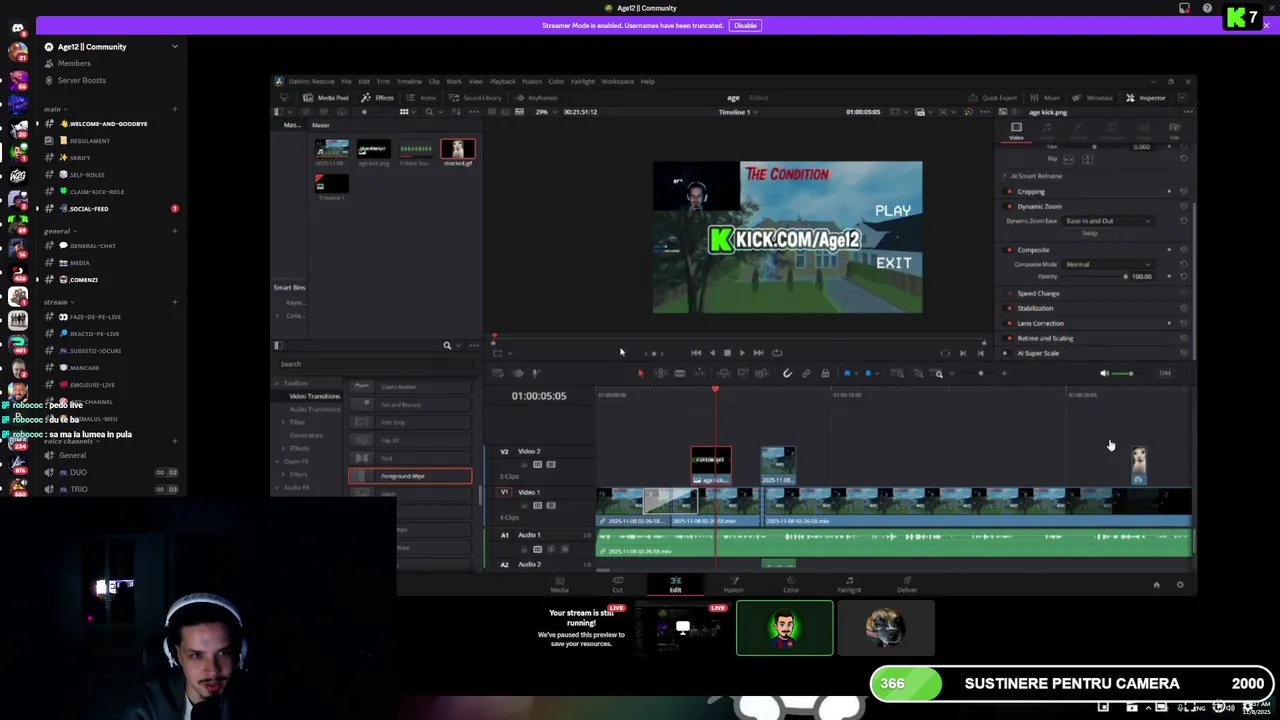Screen dimensions: 1280x720
Task: Open the Members entry in Discord sidebar
Action: click(74, 63)
